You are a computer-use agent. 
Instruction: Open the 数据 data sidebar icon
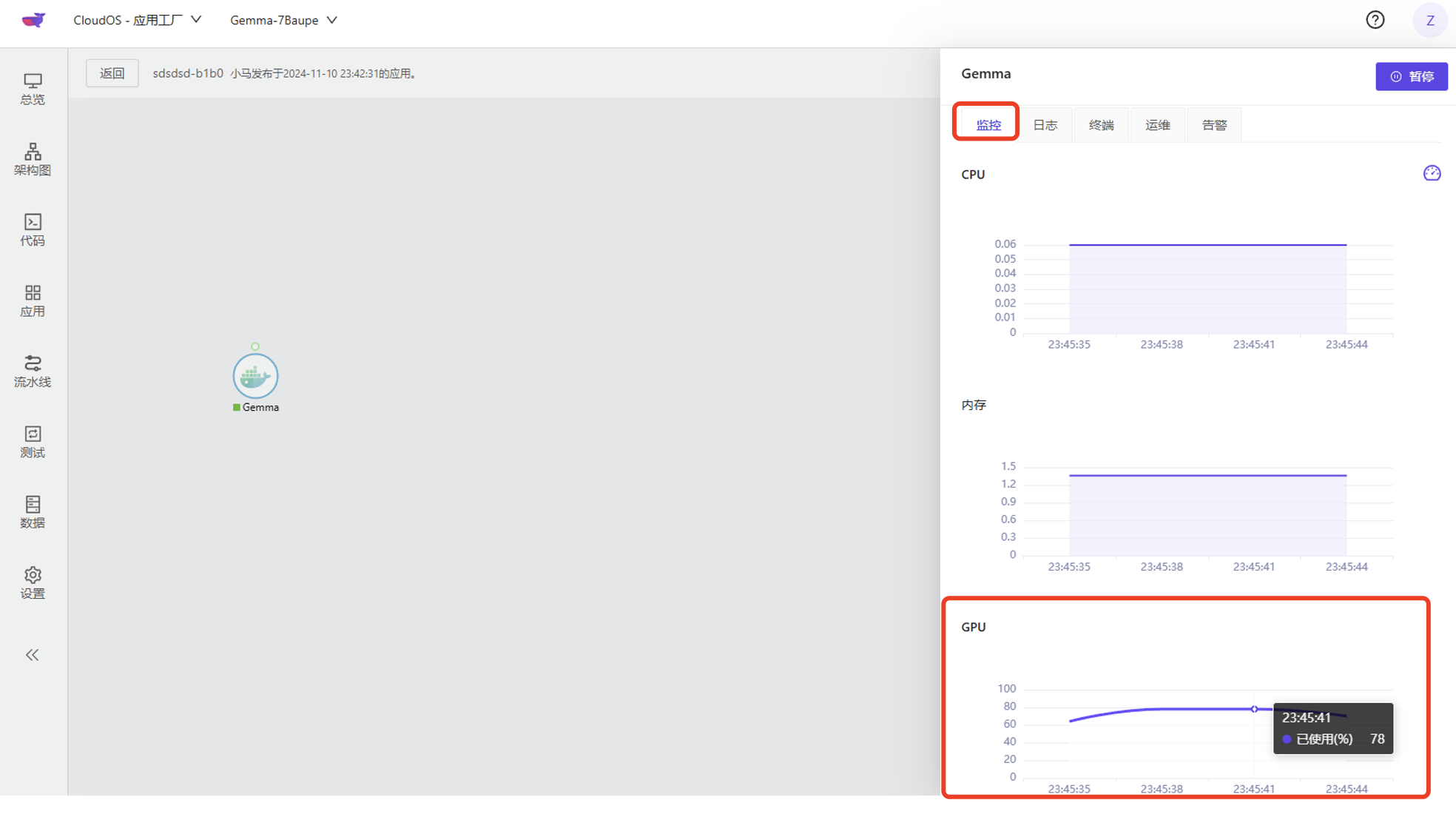pyautogui.click(x=33, y=512)
